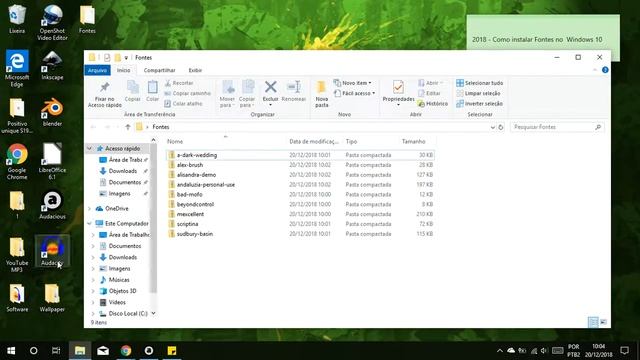640x360 pixels.
Task: Open the address bar history dropdown
Action: coord(492,127)
